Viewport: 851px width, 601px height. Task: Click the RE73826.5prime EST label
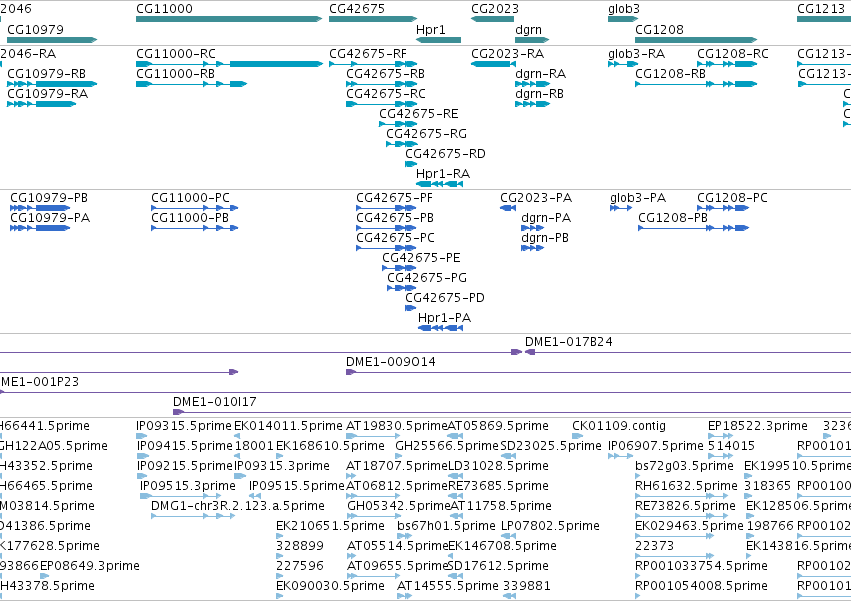[x=685, y=506]
